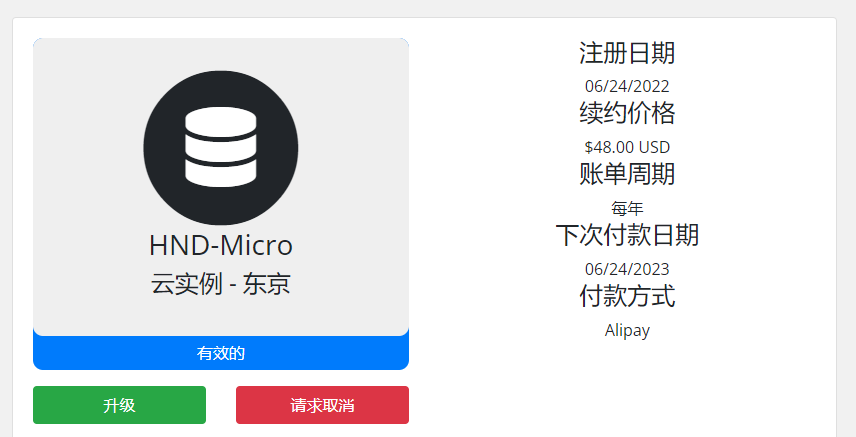Click the HND-Micro product name
The height and width of the screenshot is (437, 856).
220,245
